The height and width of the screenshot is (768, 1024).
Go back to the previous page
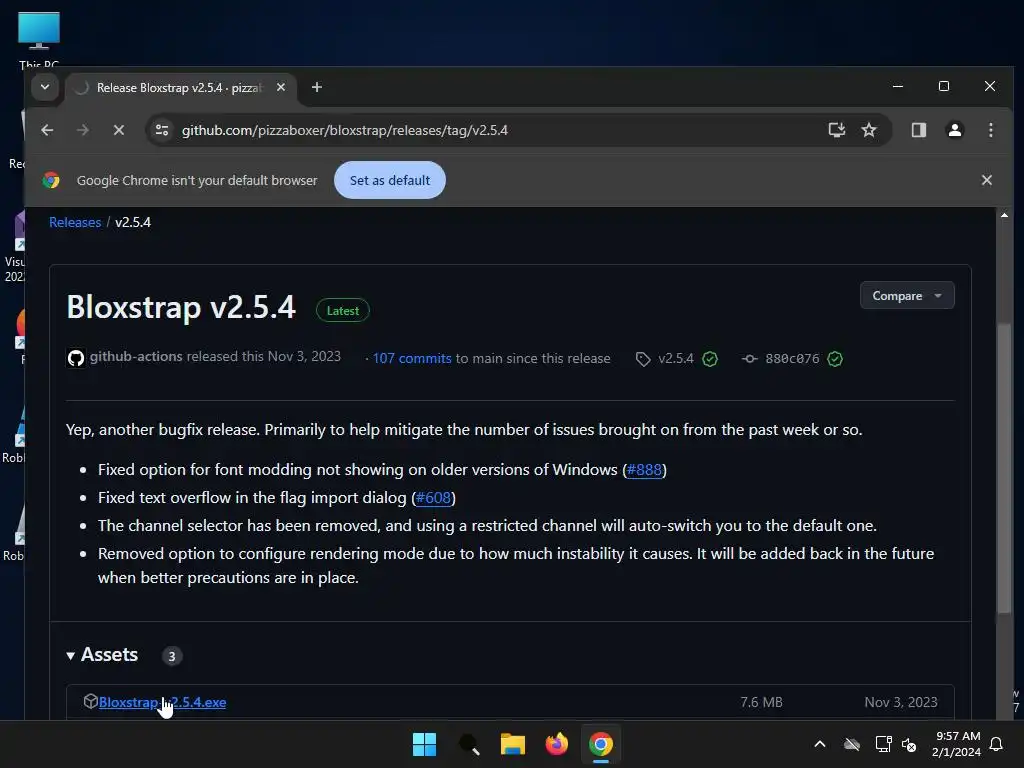(47, 130)
